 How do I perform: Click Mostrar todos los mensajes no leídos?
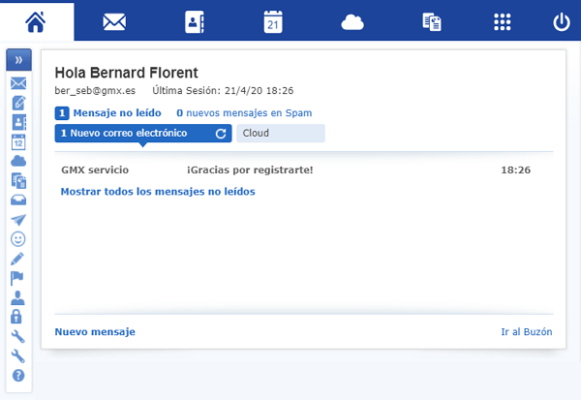[x=158, y=191]
